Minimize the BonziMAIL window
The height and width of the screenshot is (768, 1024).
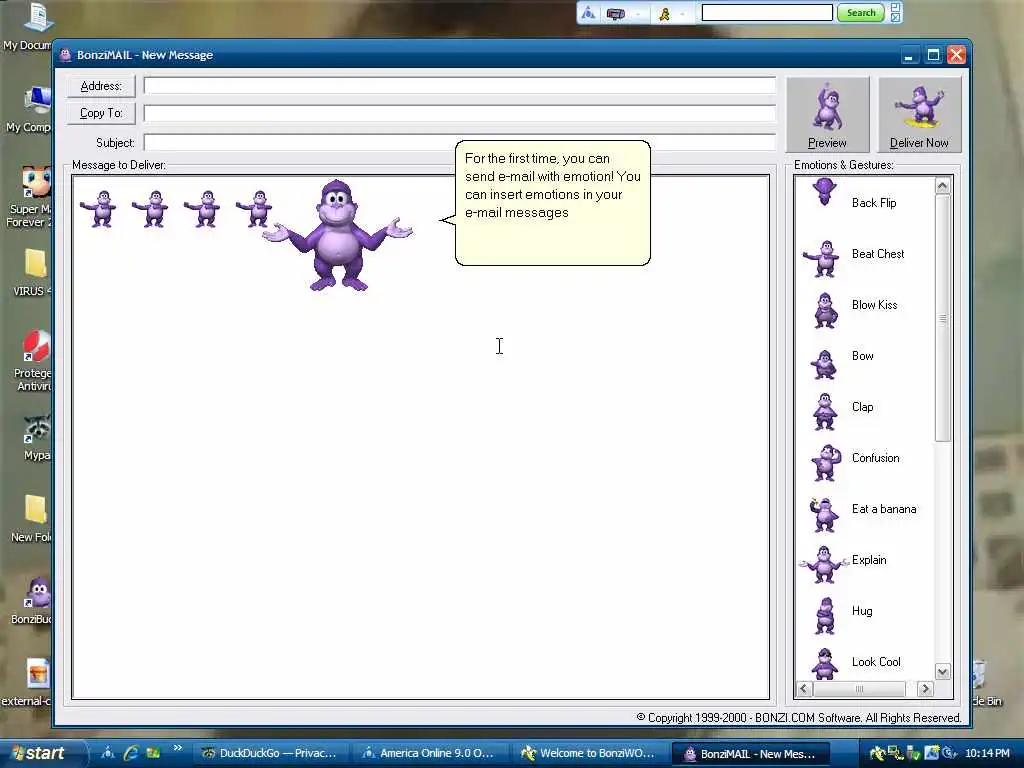(908, 56)
